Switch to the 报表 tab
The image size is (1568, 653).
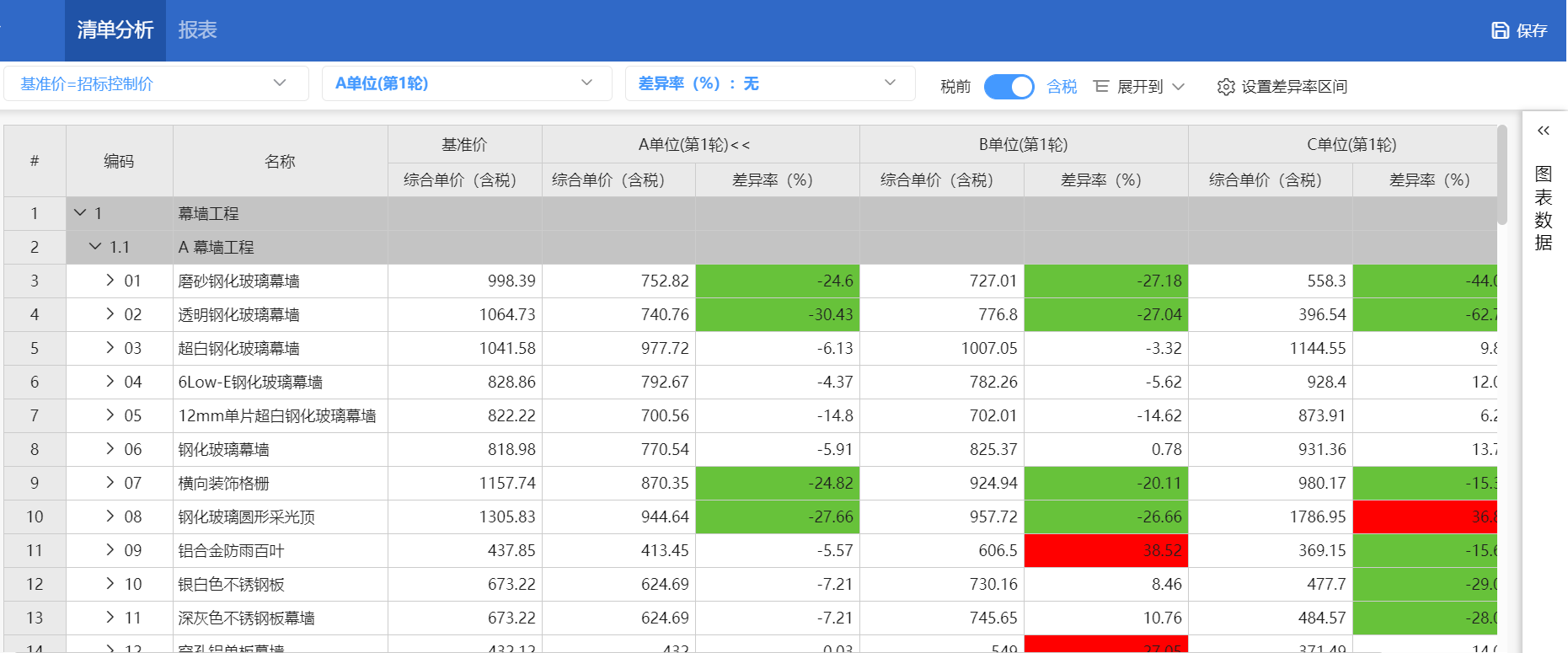[198, 30]
